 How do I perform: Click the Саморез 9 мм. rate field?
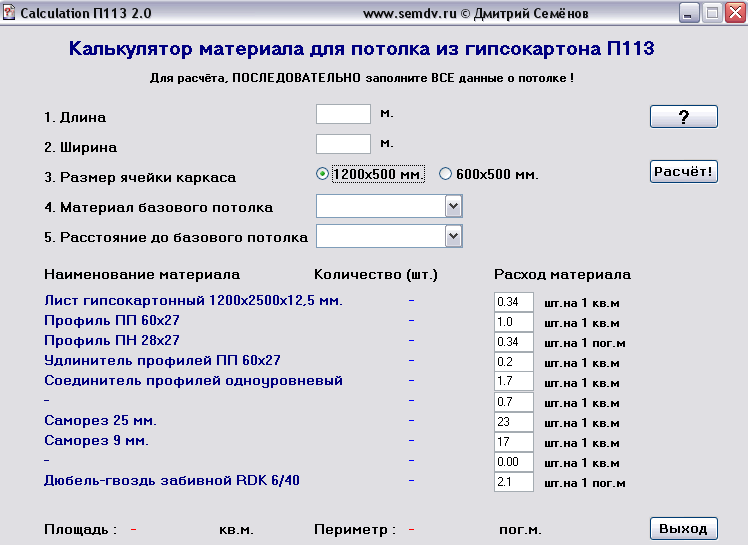pos(514,441)
